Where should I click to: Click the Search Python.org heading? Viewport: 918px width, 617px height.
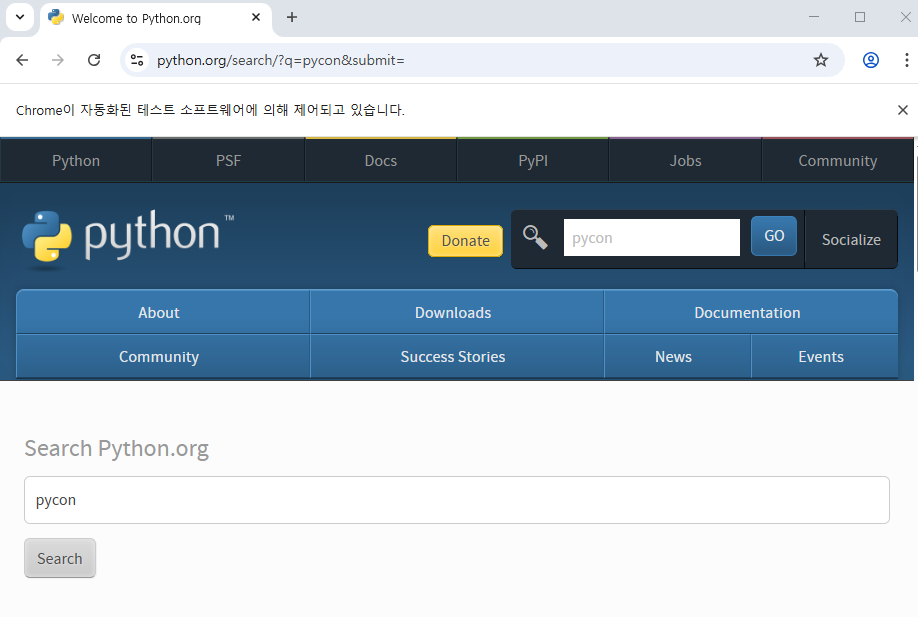click(117, 448)
